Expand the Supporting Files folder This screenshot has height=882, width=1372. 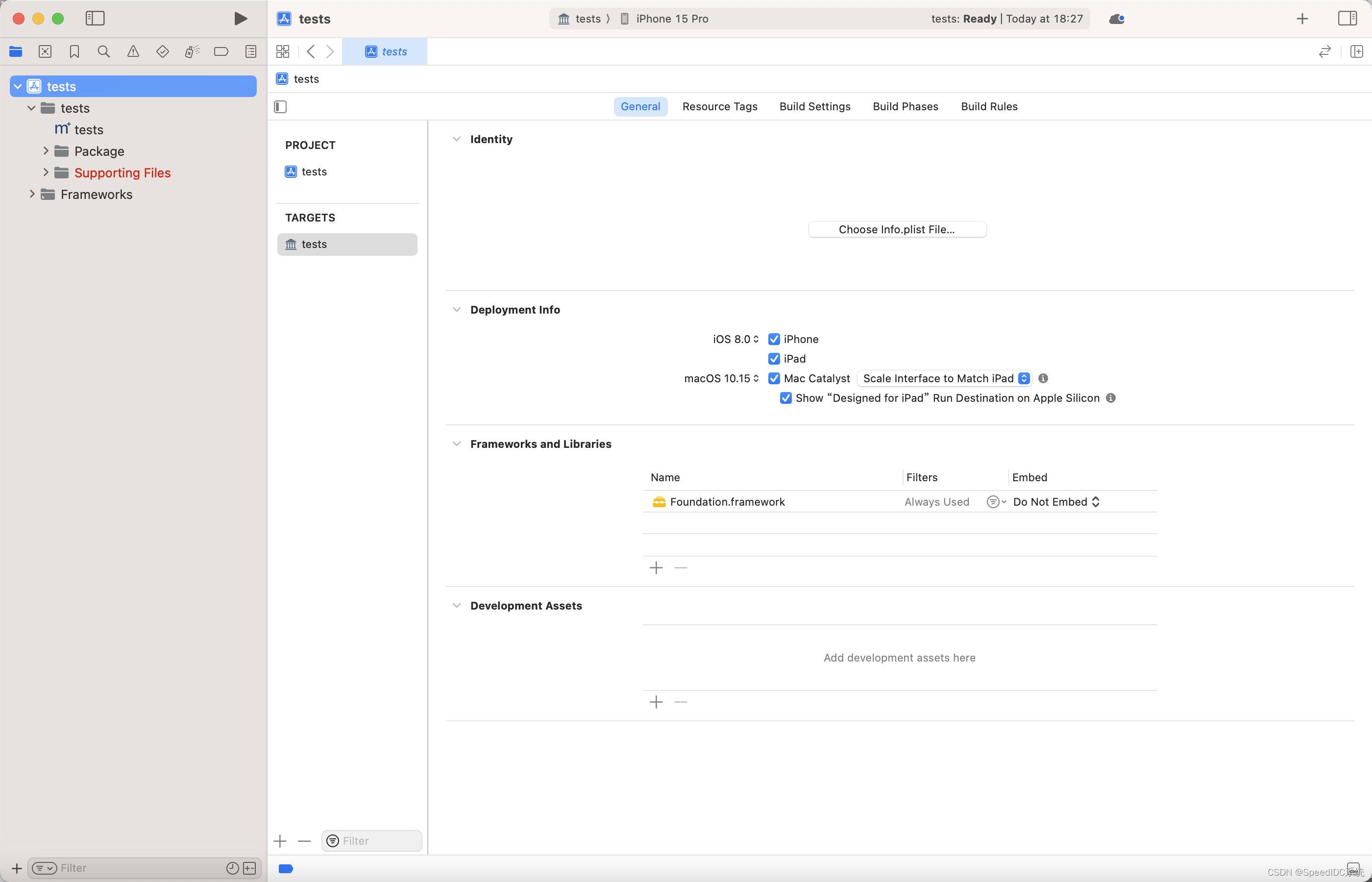(x=46, y=172)
